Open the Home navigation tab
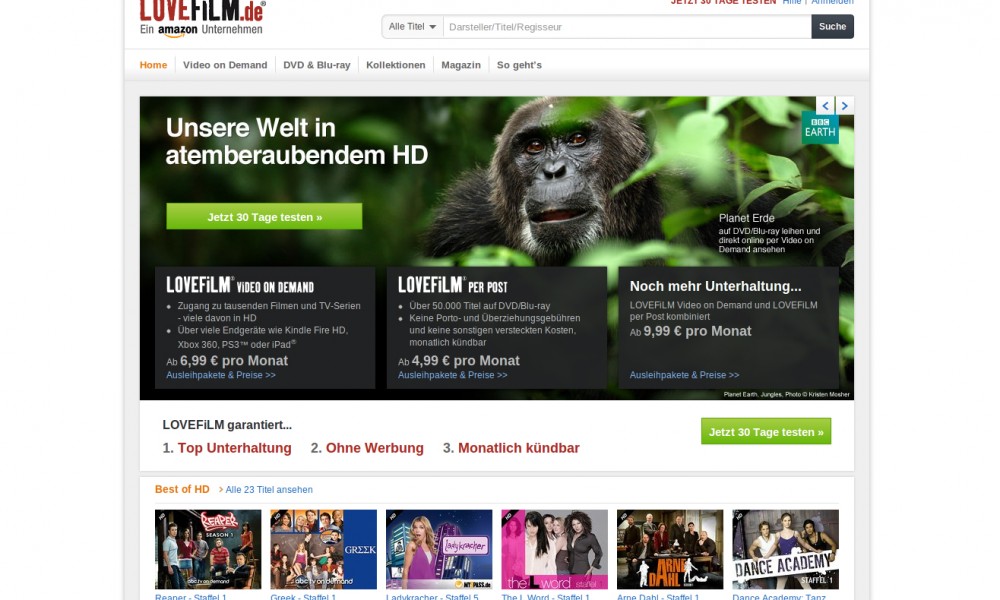The image size is (1000, 600). tap(153, 65)
